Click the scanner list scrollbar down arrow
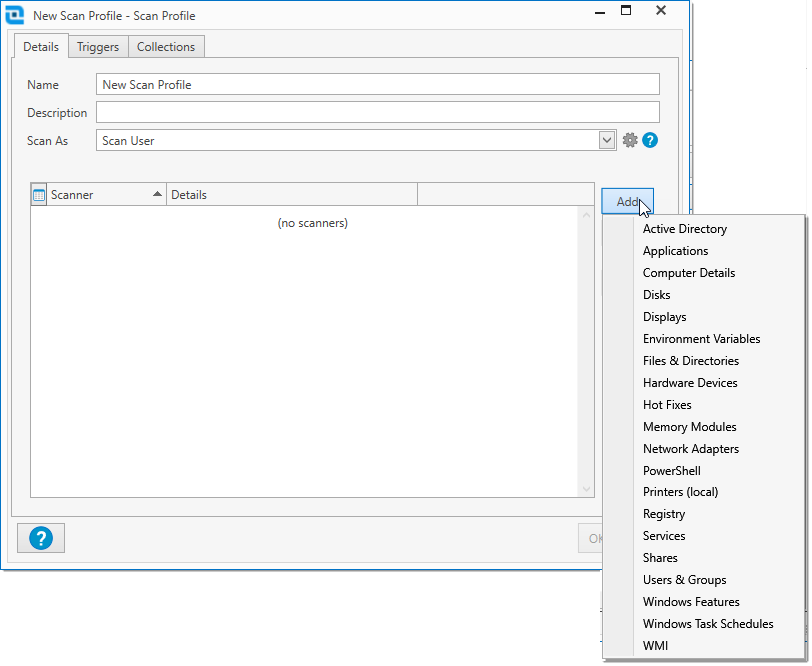812x666 pixels. tap(586, 489)
